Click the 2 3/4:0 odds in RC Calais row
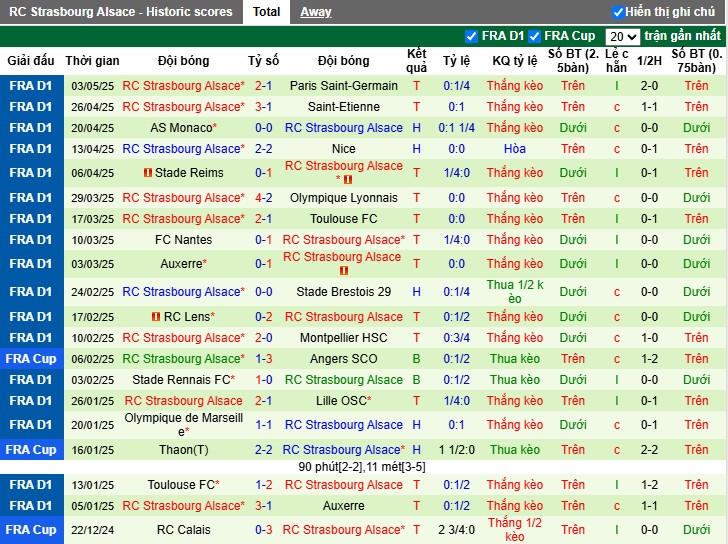This screenshot has height=544, width=728. tap(456, 530)
